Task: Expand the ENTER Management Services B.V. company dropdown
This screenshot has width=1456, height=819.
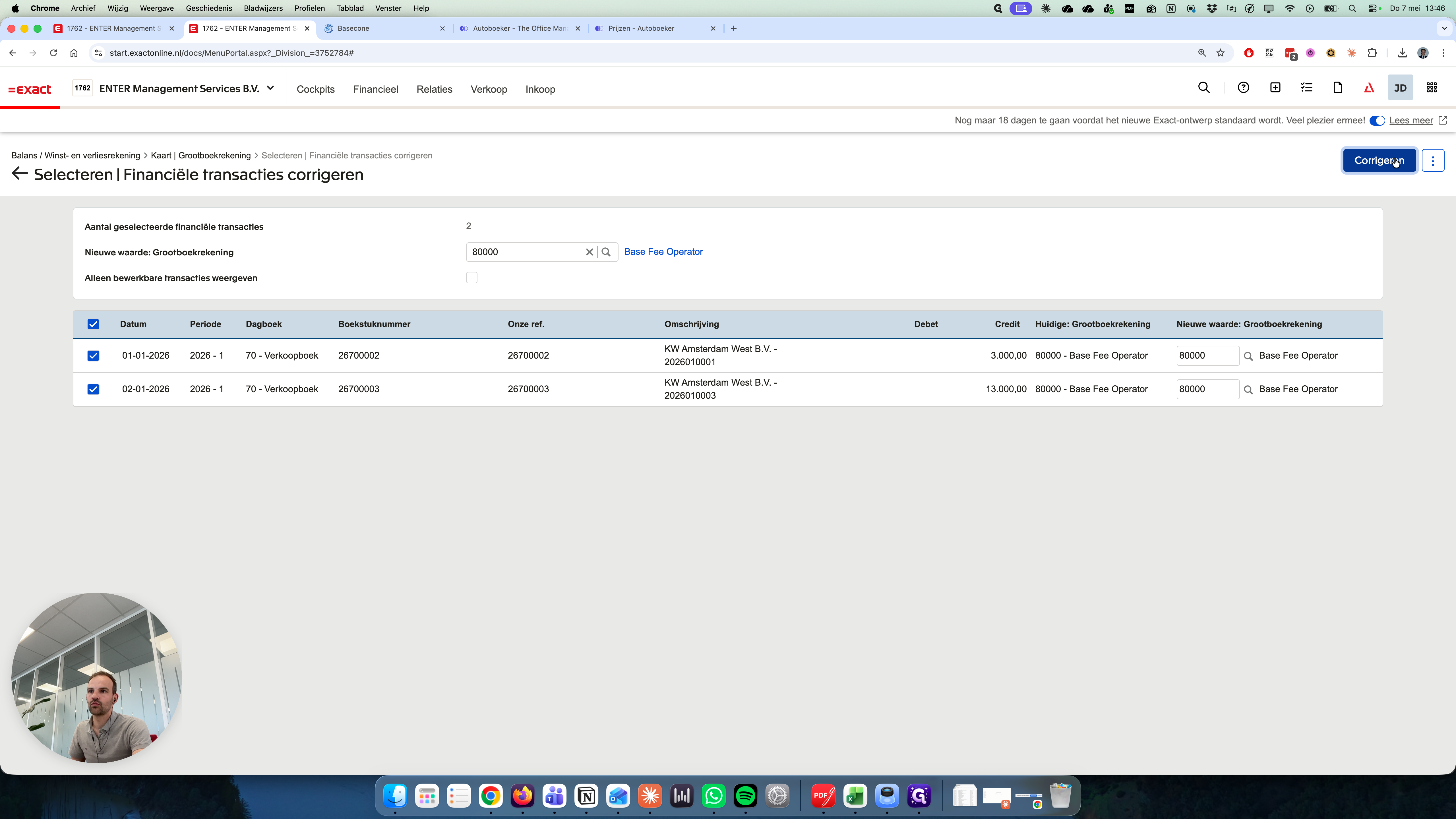Action: click(x=270, y=88)
